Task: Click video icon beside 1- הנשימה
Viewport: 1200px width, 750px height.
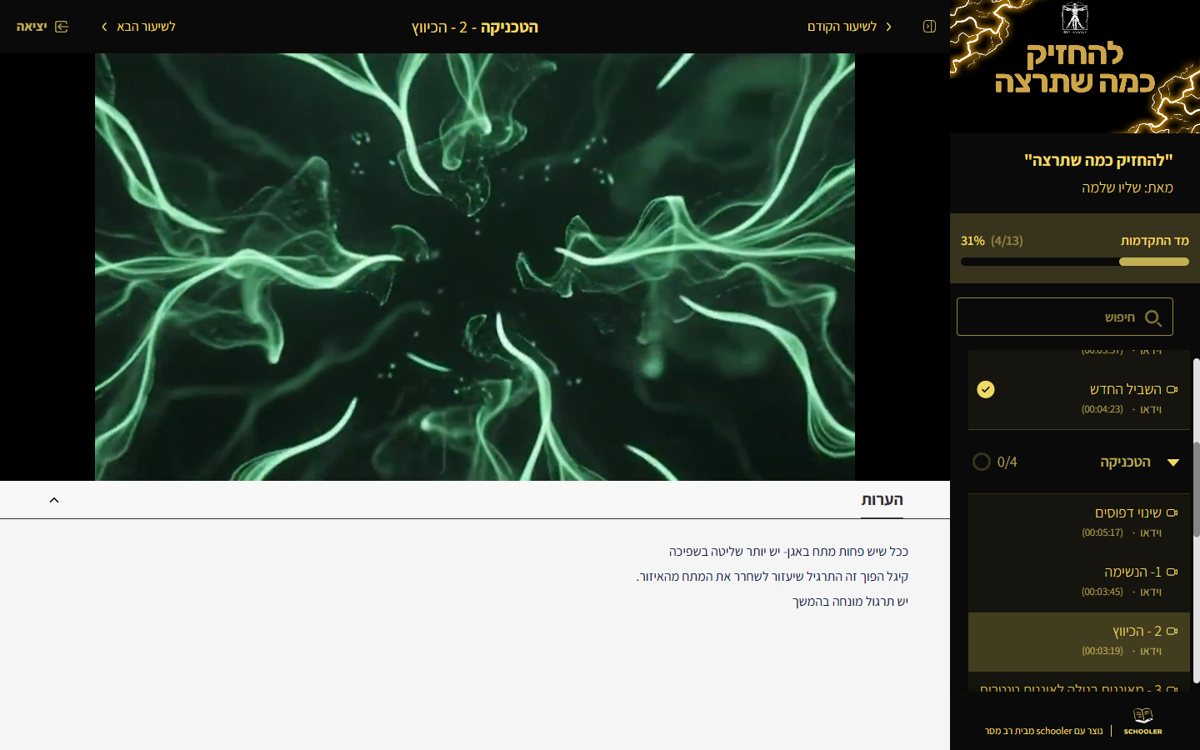Action: (1172, 572)
